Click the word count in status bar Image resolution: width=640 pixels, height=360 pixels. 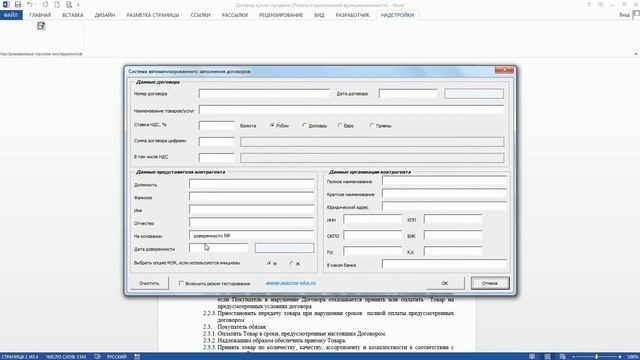66,356
